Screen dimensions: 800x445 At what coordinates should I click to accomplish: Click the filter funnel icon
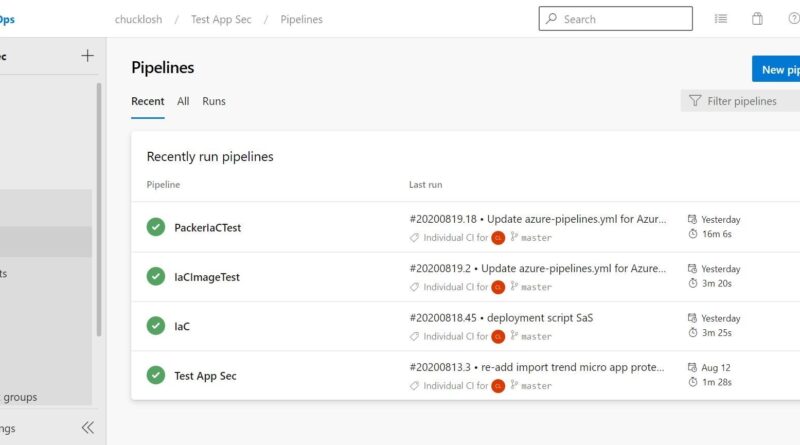coord(695,101)
